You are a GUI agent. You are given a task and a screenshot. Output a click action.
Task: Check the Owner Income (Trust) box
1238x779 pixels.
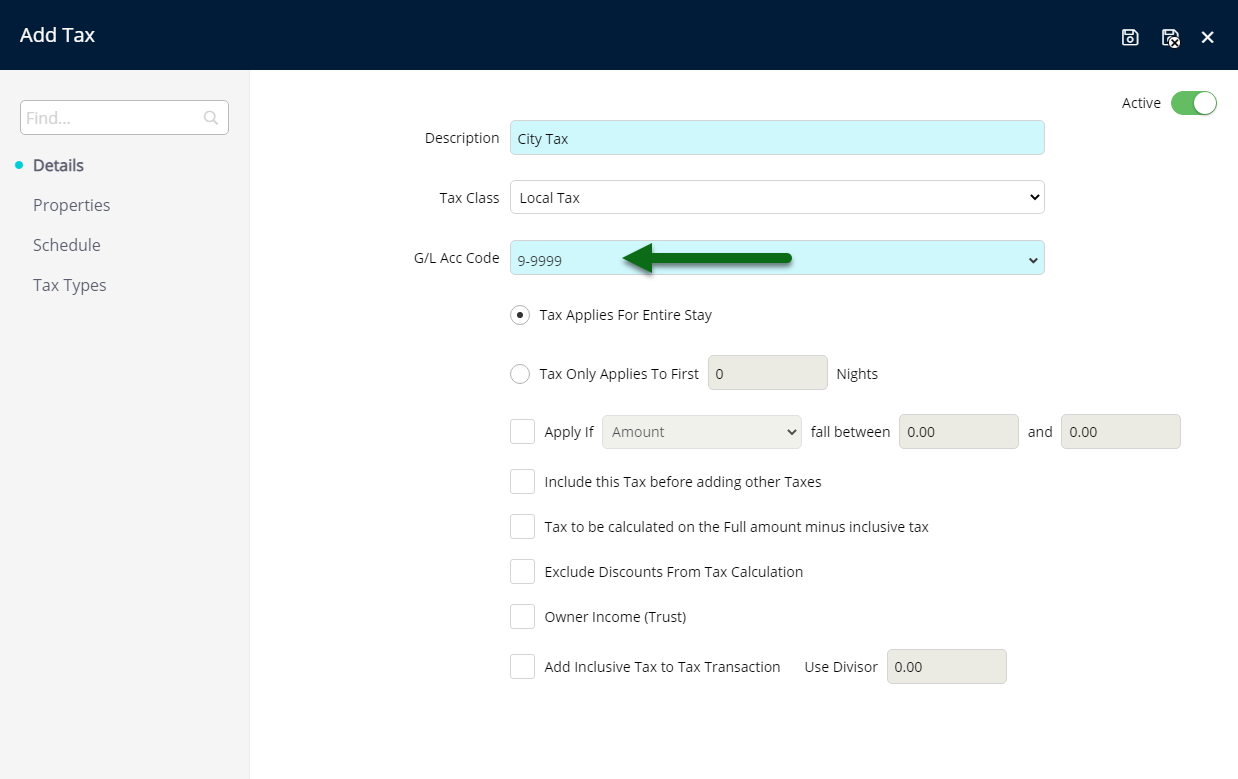click(x=522, y=617)
